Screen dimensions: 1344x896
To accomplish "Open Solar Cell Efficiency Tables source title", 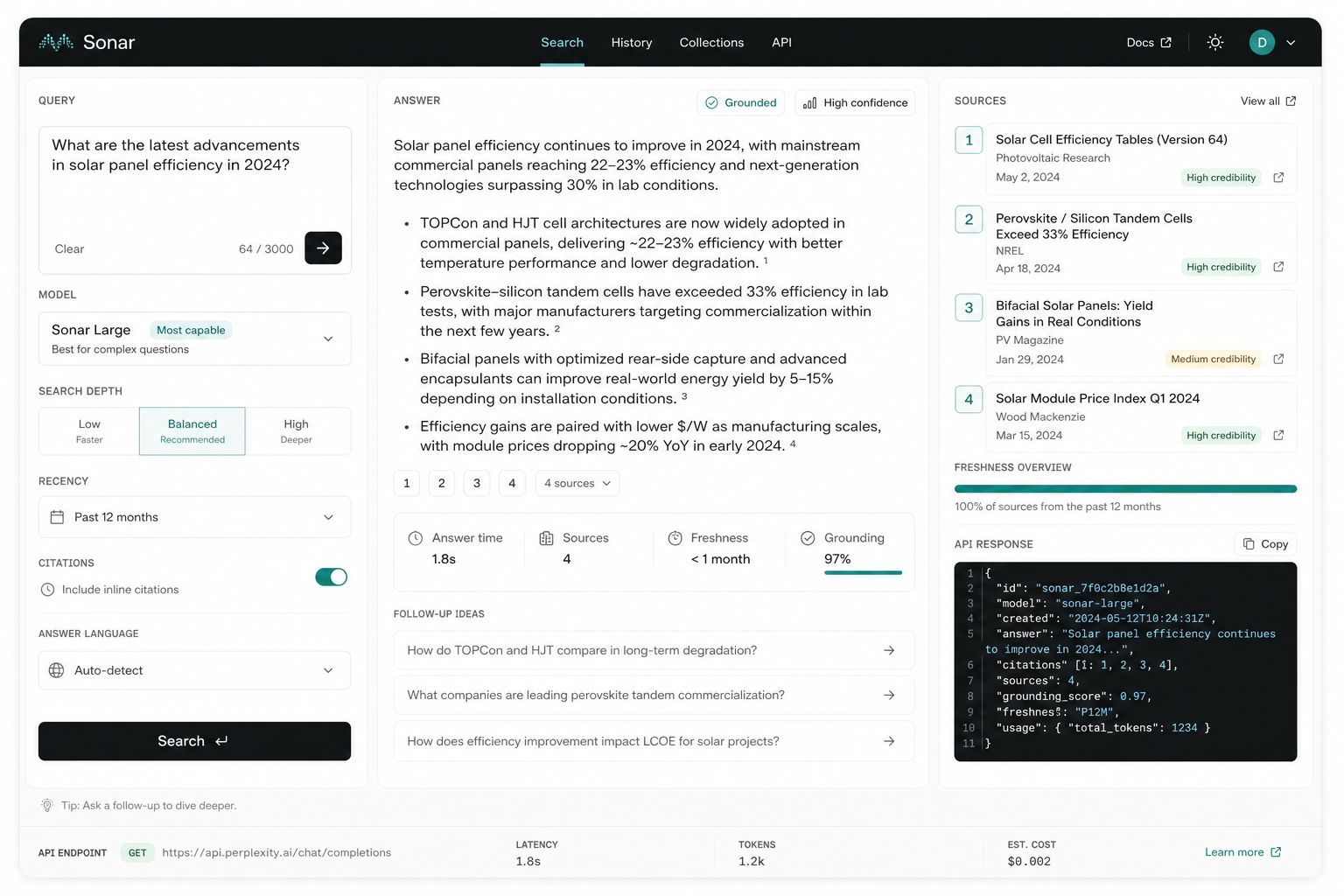I will click(1111, 140).
